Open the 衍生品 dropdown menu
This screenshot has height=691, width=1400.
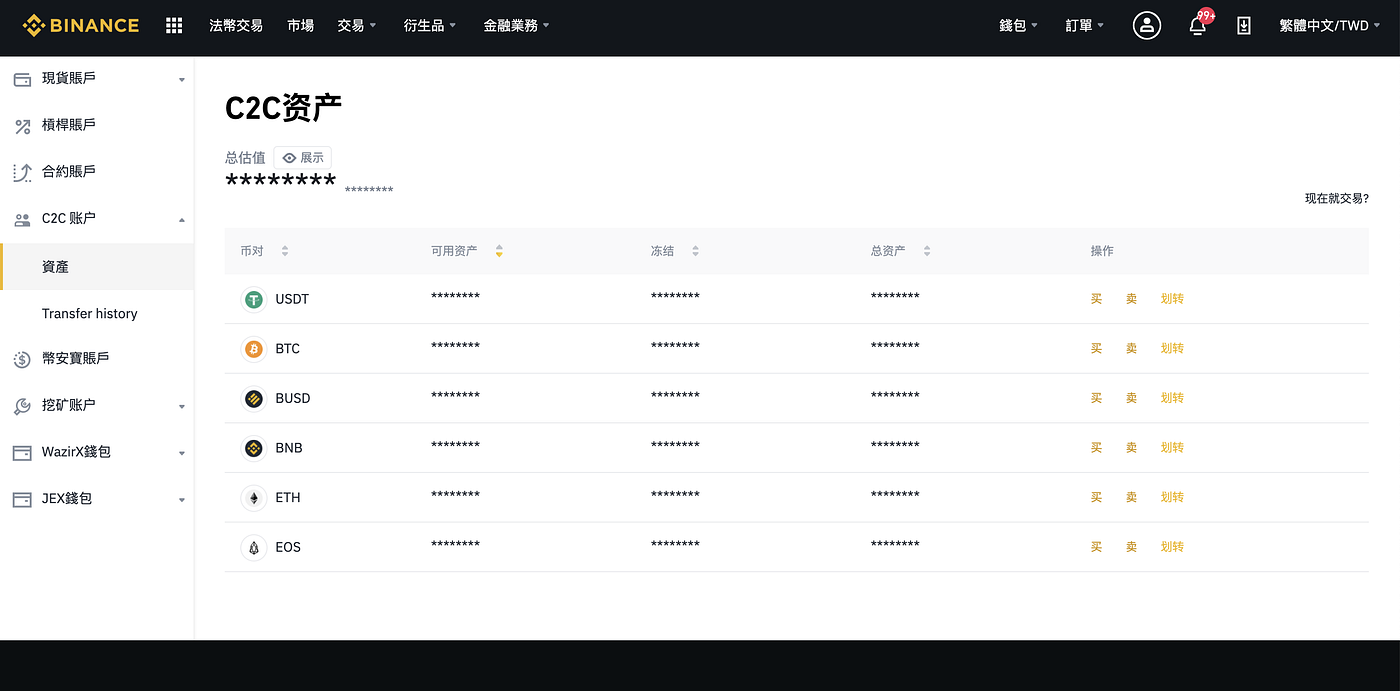pyautogui.click(x=430, y=25)
